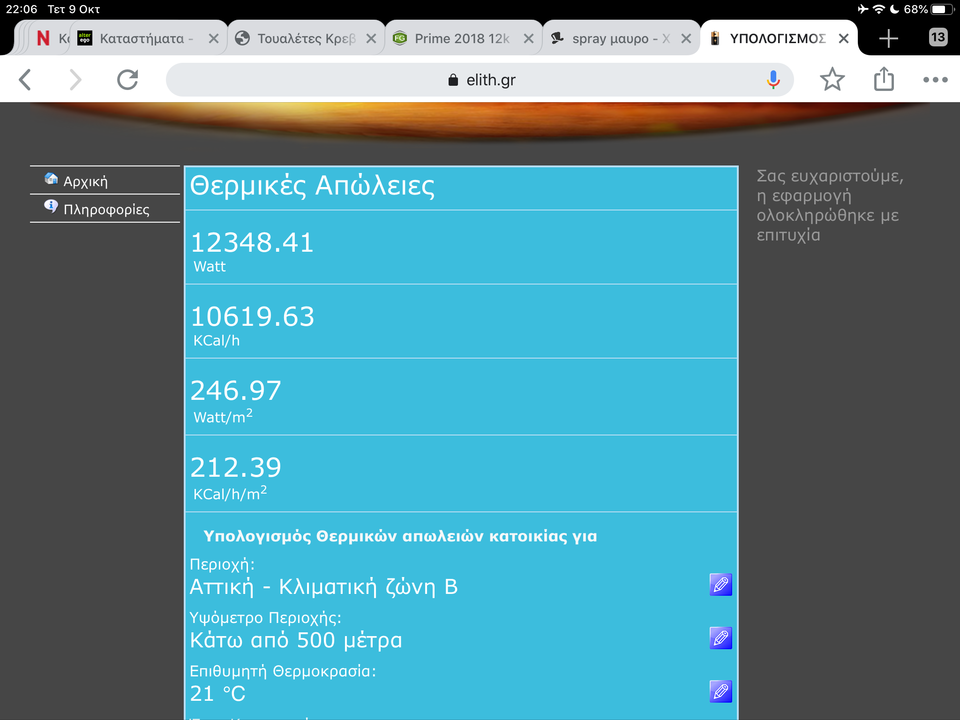The image size is (960, 720).
Task: Go forward with the forward arrow
Action: (x=75, y=80)
